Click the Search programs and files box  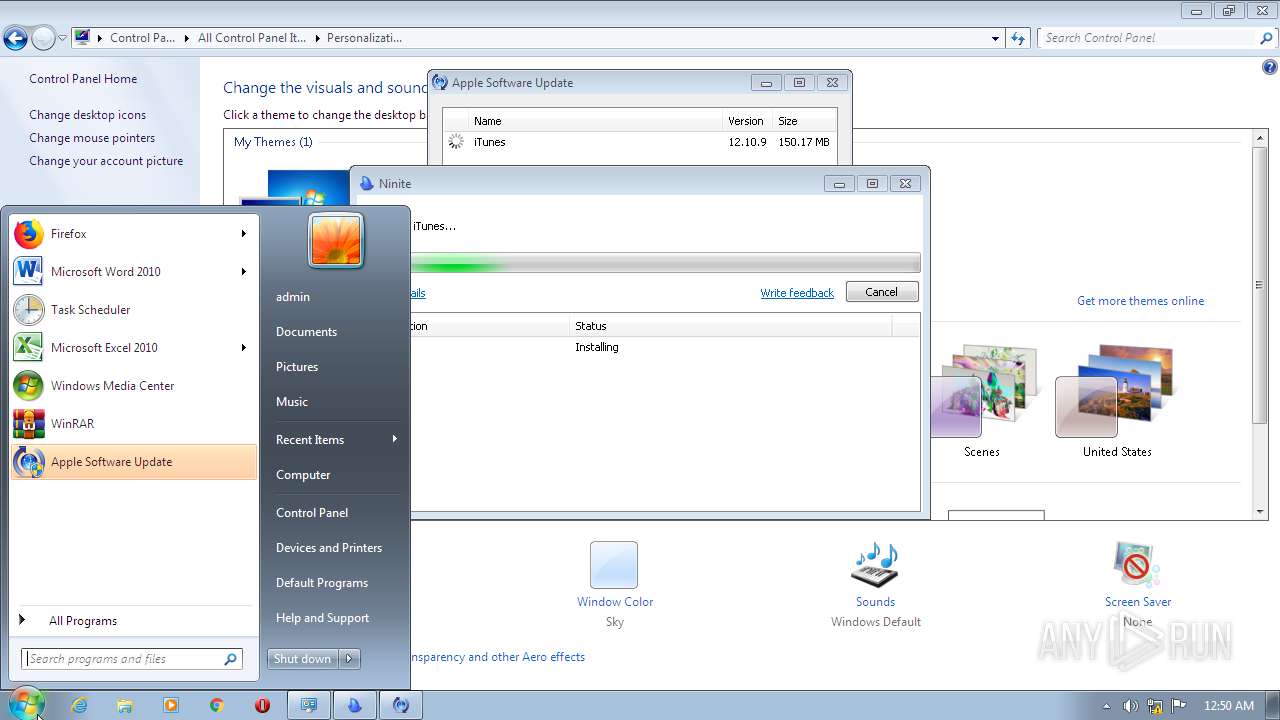pyautogui.click(x=132, y=659)
